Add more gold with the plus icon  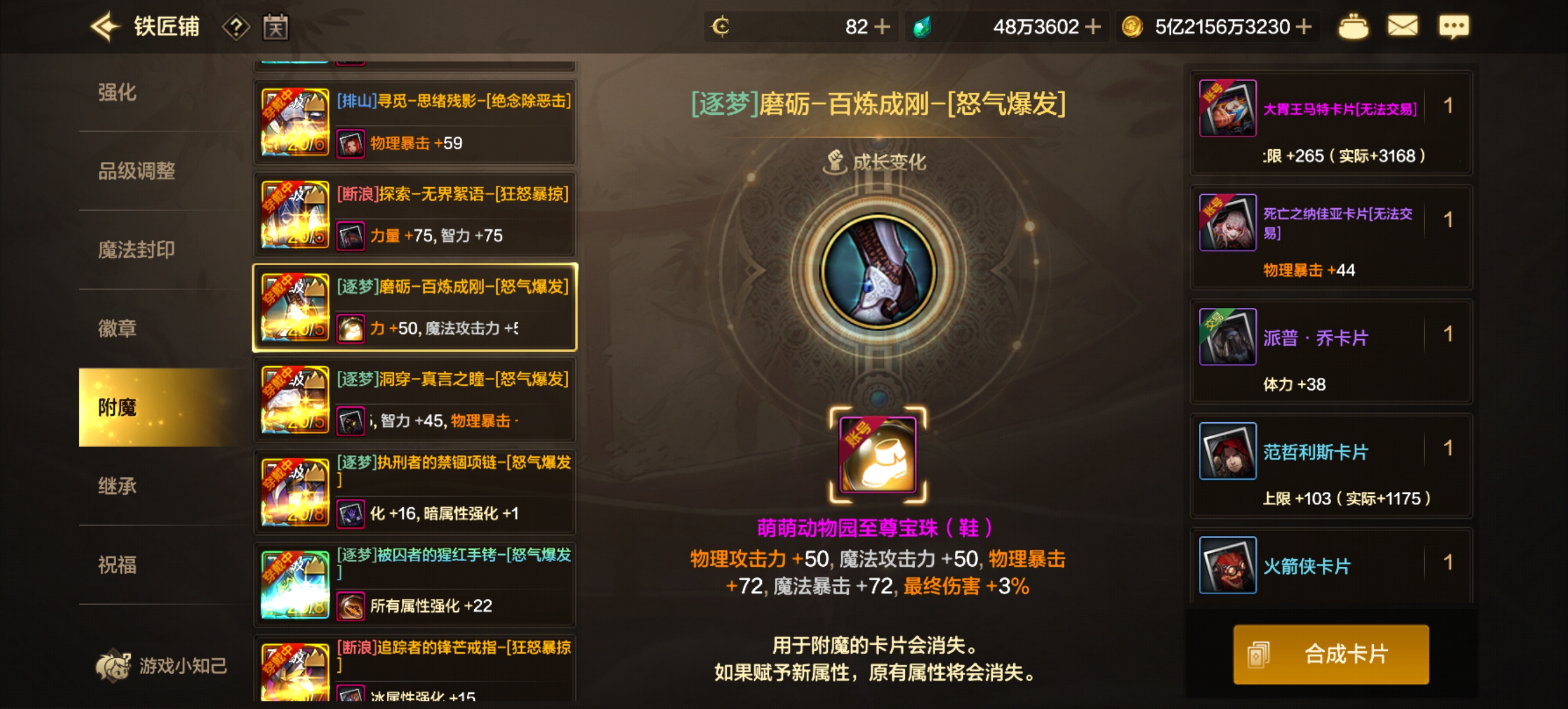pyautogui.click(x=1303, y=27)
